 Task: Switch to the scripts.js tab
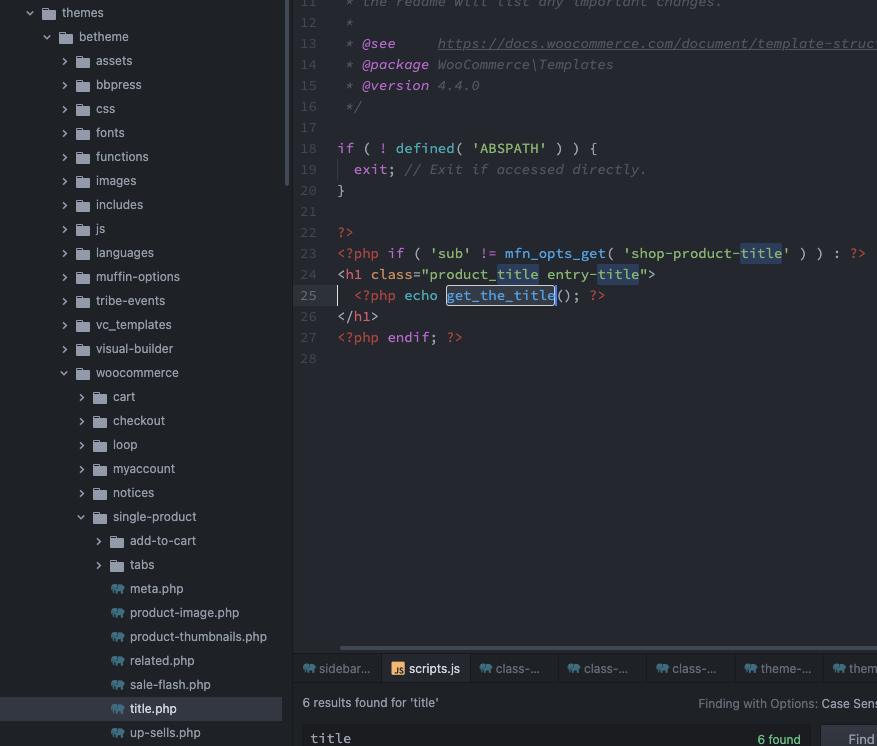tap(426, 669)
